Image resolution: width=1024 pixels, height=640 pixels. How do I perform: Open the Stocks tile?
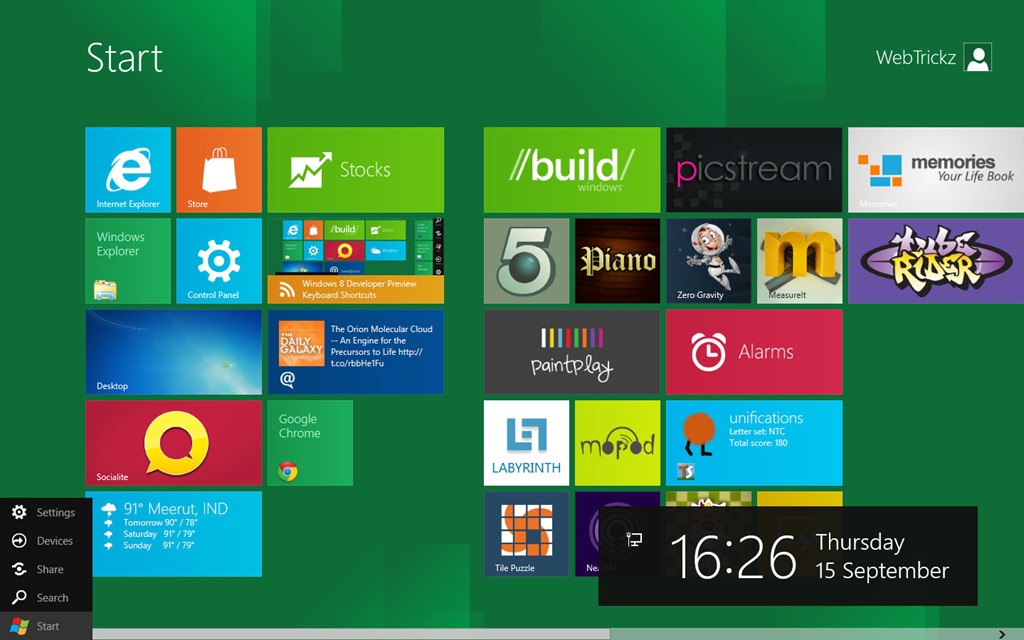coord(356,170)
